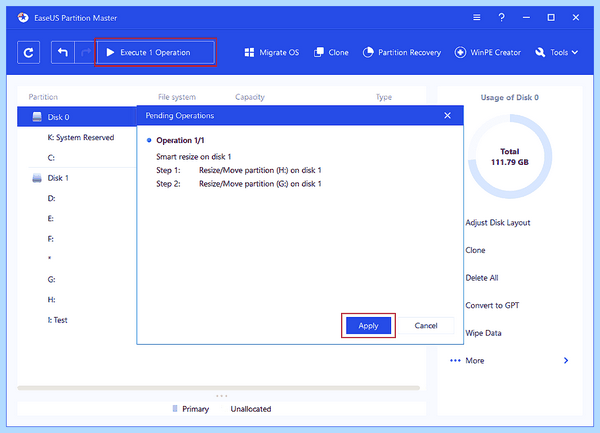Click Step 1 Resize/Move partition (H:) text
Screen dimensions: 600x433
click(260, 170)
